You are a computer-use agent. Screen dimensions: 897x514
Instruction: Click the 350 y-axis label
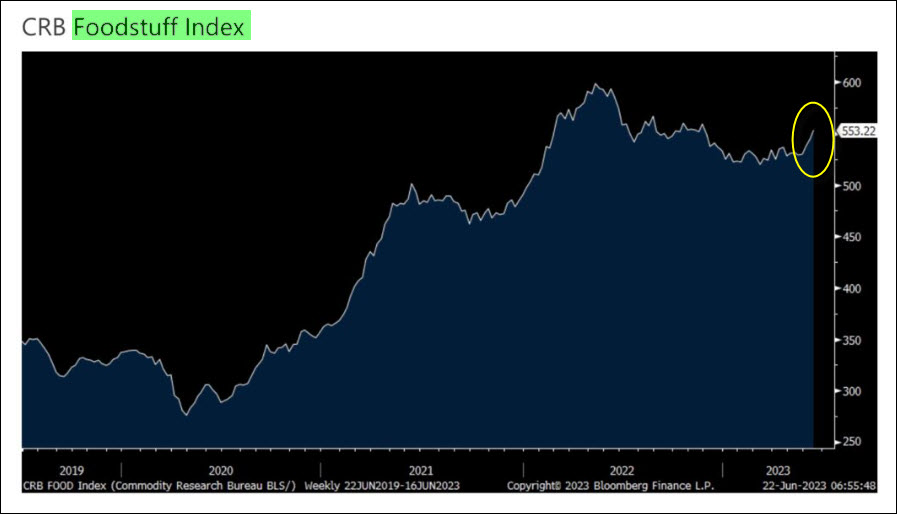coord(852,340)
